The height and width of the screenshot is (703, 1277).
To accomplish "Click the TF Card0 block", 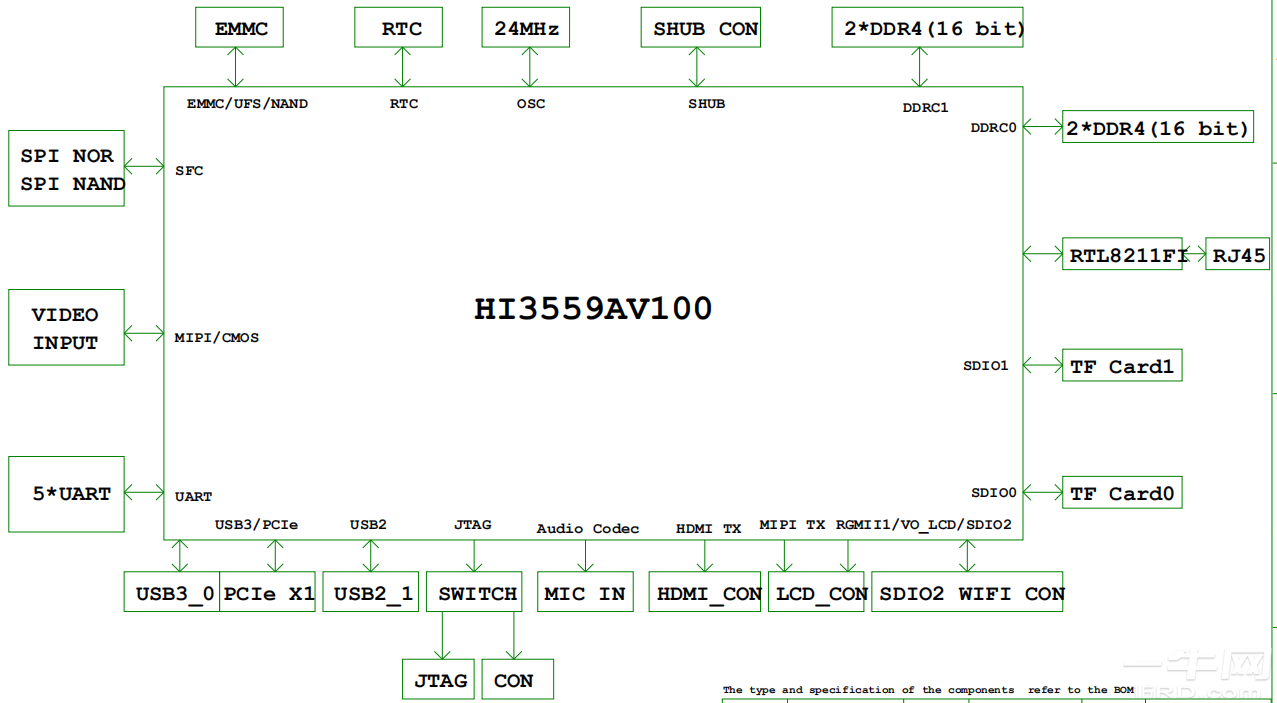I will 1121,493.
